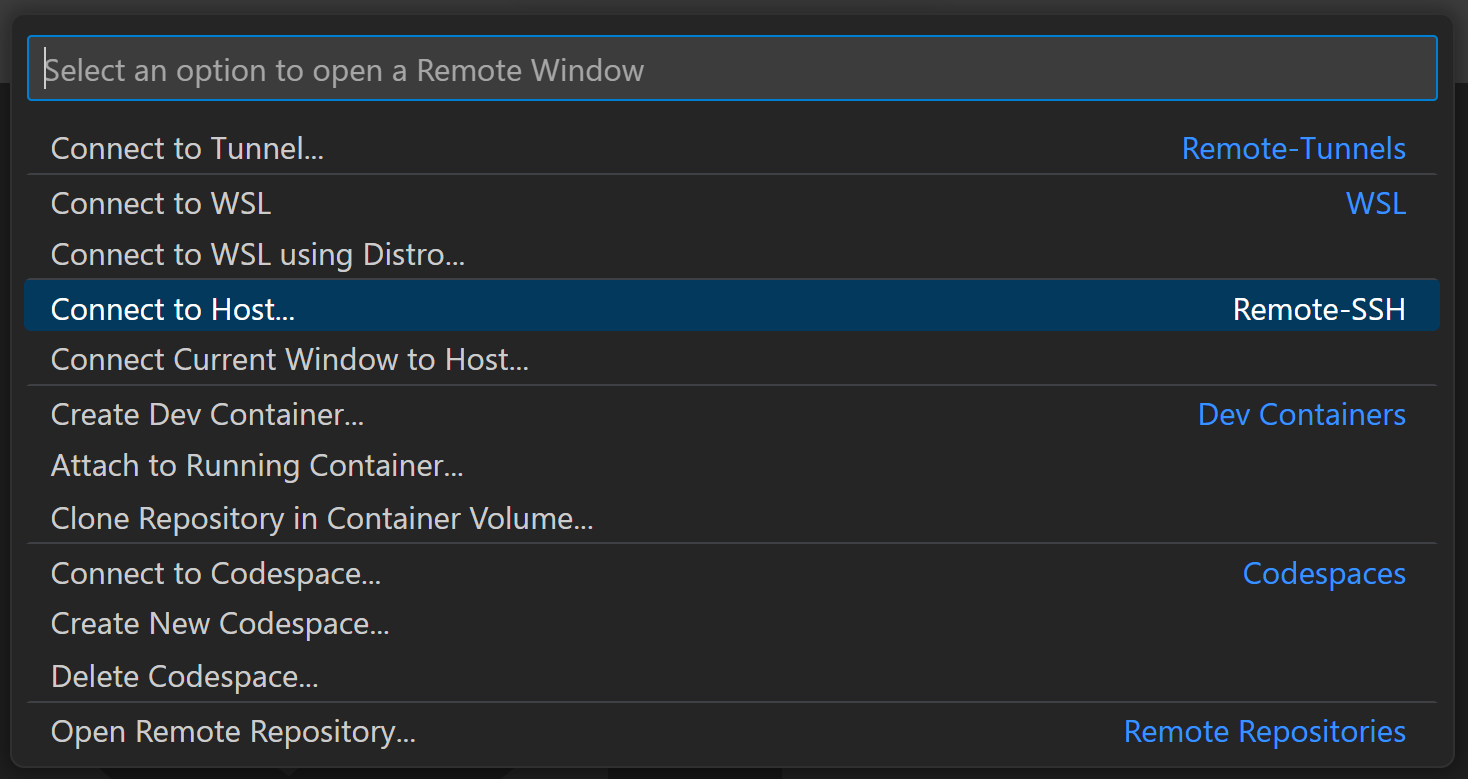Select Create Dev Container
This screenshot has width=1468, height=779.
tap(206, 414)
